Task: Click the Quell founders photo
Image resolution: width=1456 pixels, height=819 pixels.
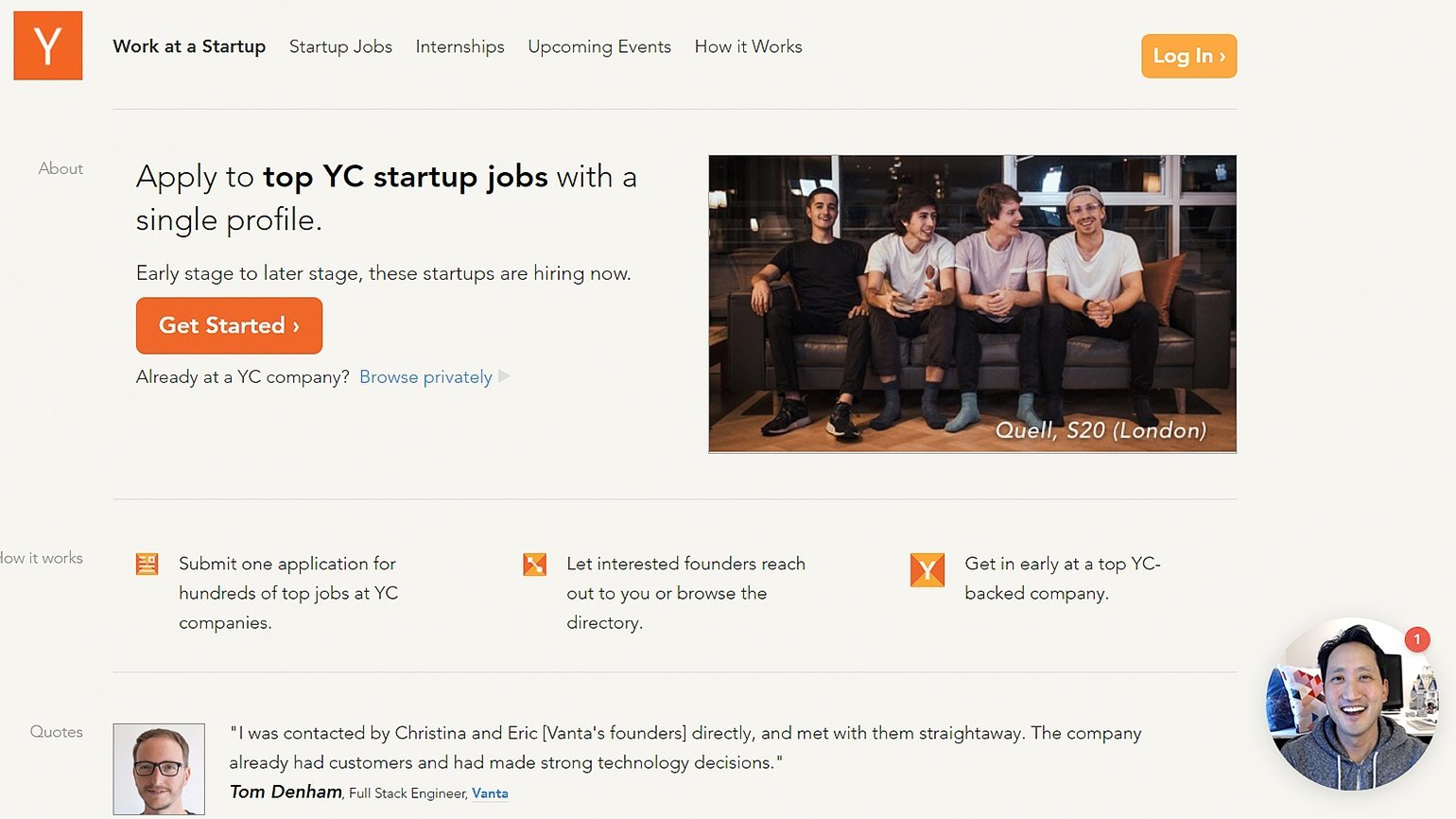Action: [972, 304]
